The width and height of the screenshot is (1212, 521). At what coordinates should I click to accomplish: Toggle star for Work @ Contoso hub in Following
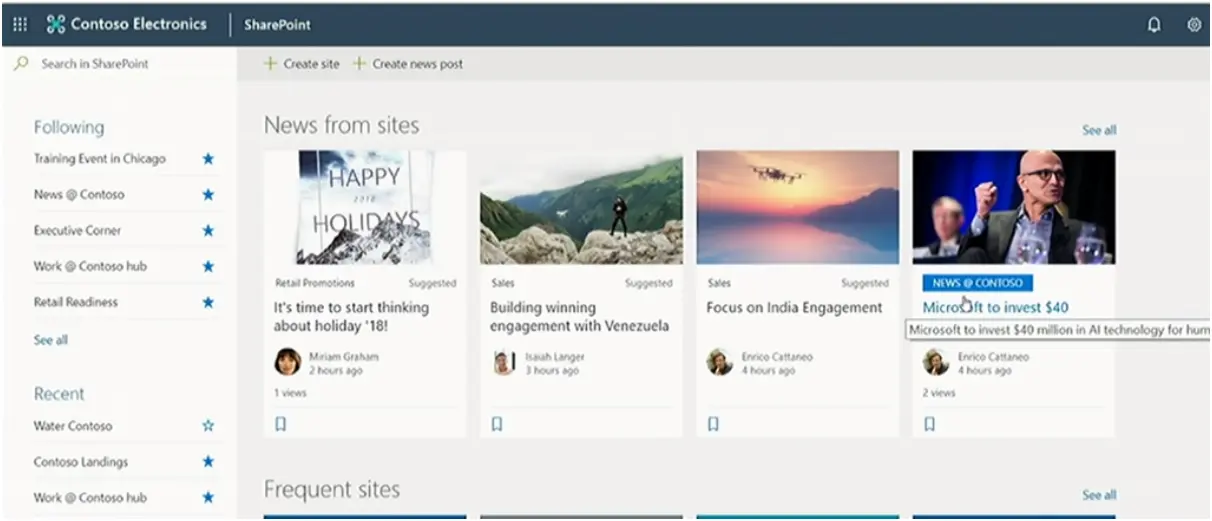click(x=208, y=267)
